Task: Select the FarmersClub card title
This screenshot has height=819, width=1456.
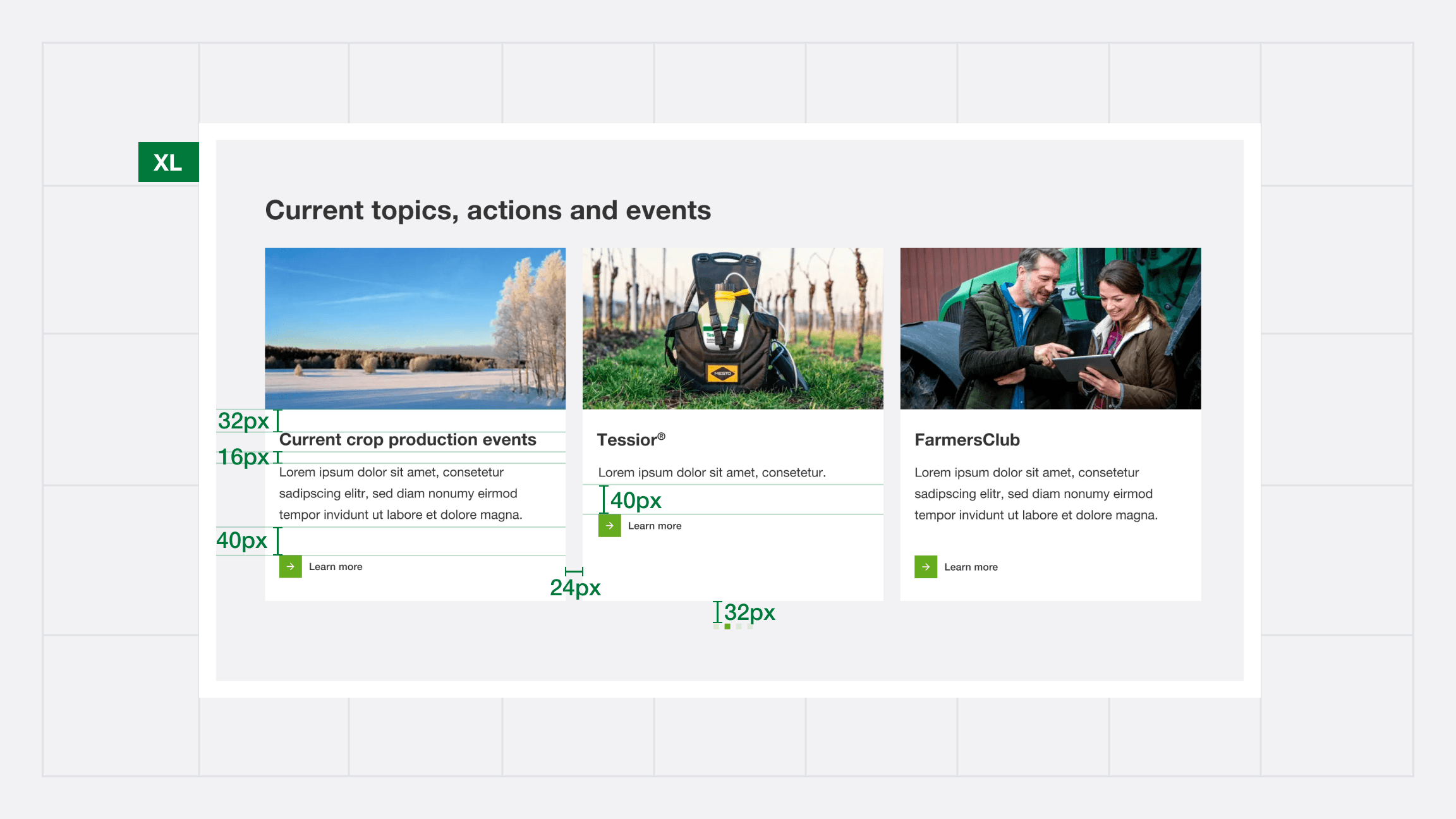Action: coord(968,440)
